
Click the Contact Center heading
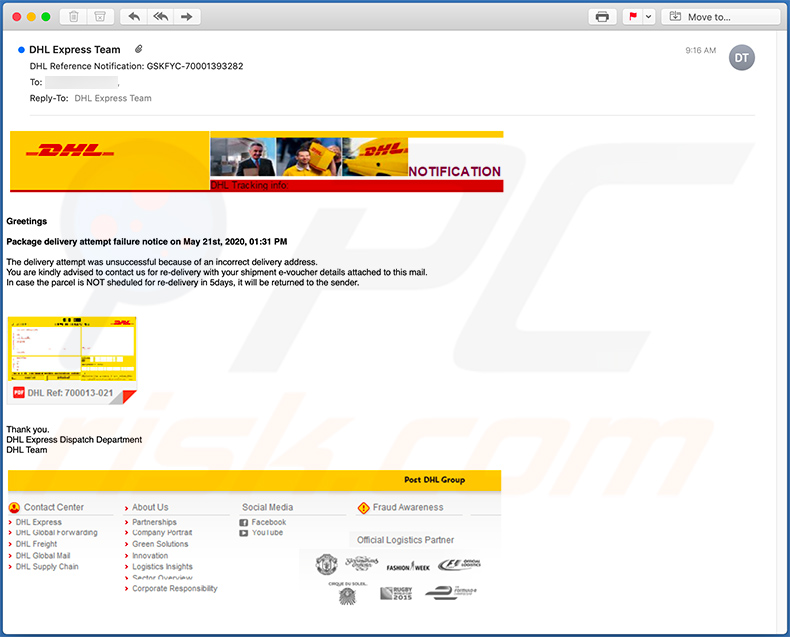tap(54, 507)
